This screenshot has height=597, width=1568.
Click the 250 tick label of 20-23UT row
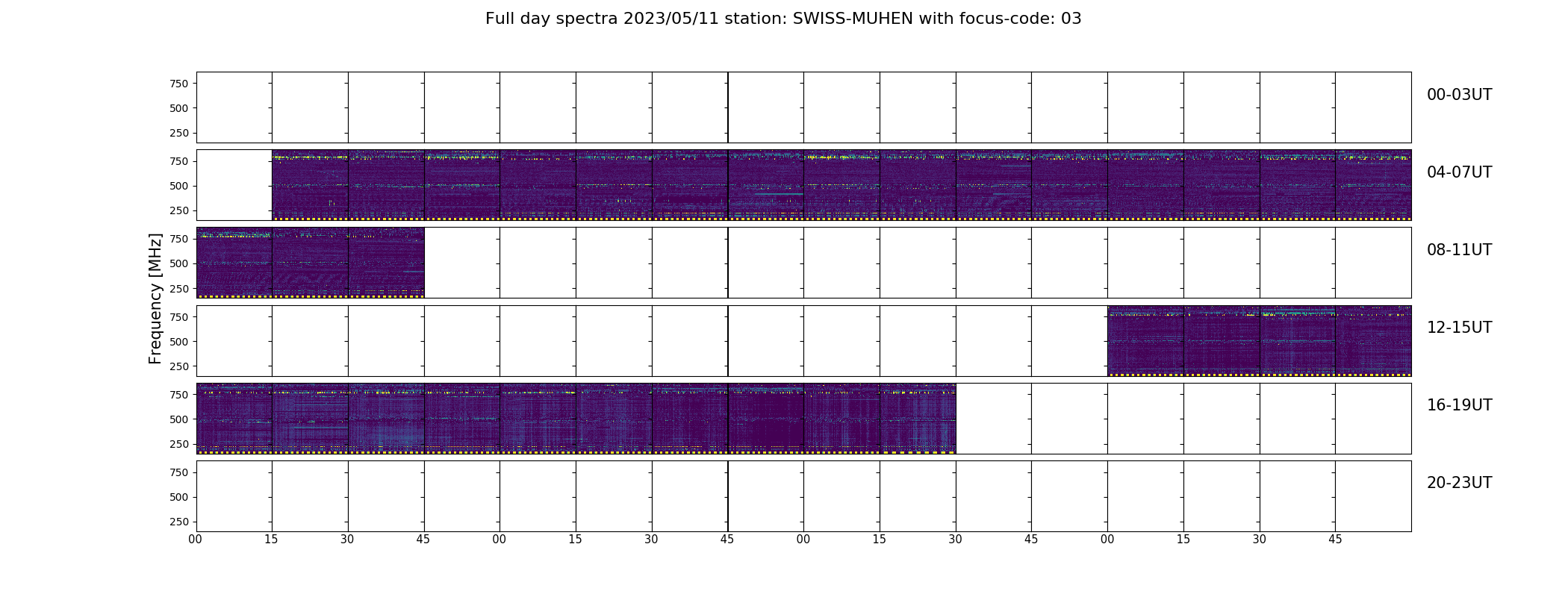click(x=179, y=522)
